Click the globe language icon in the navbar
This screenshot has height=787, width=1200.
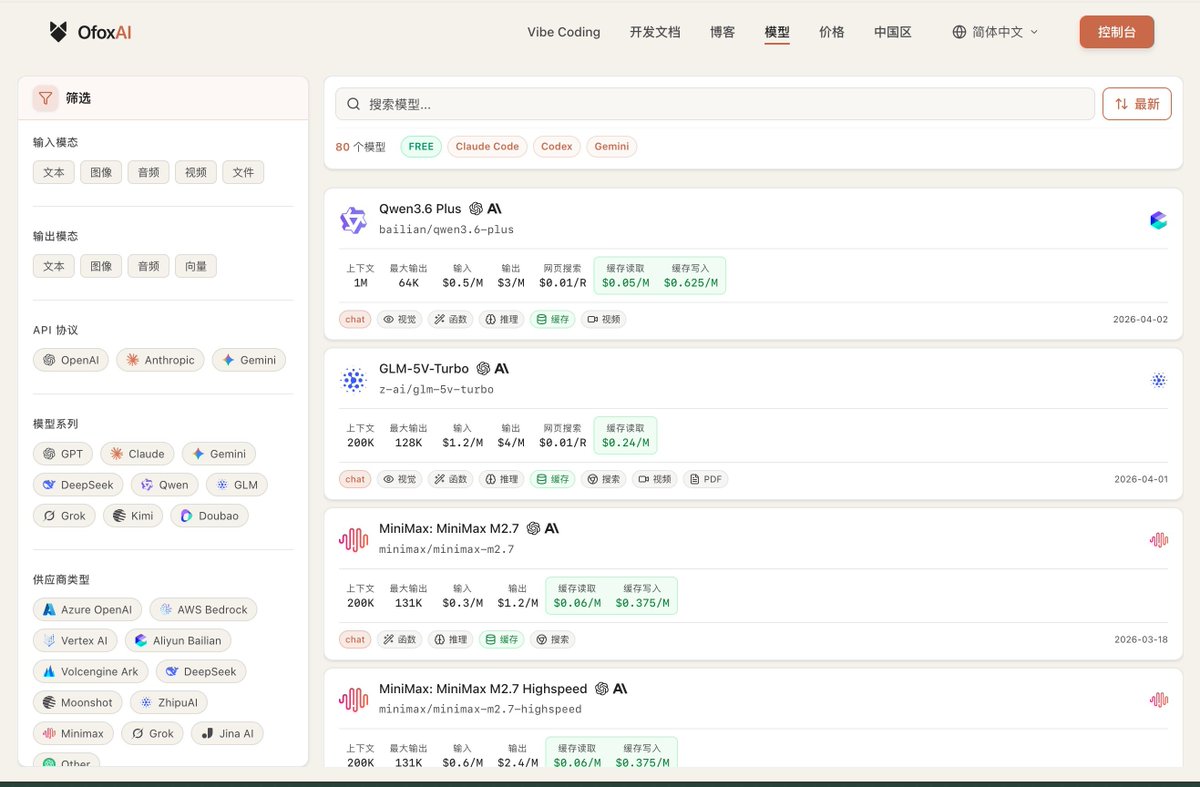pyautogui.click(x=960, y=31)
